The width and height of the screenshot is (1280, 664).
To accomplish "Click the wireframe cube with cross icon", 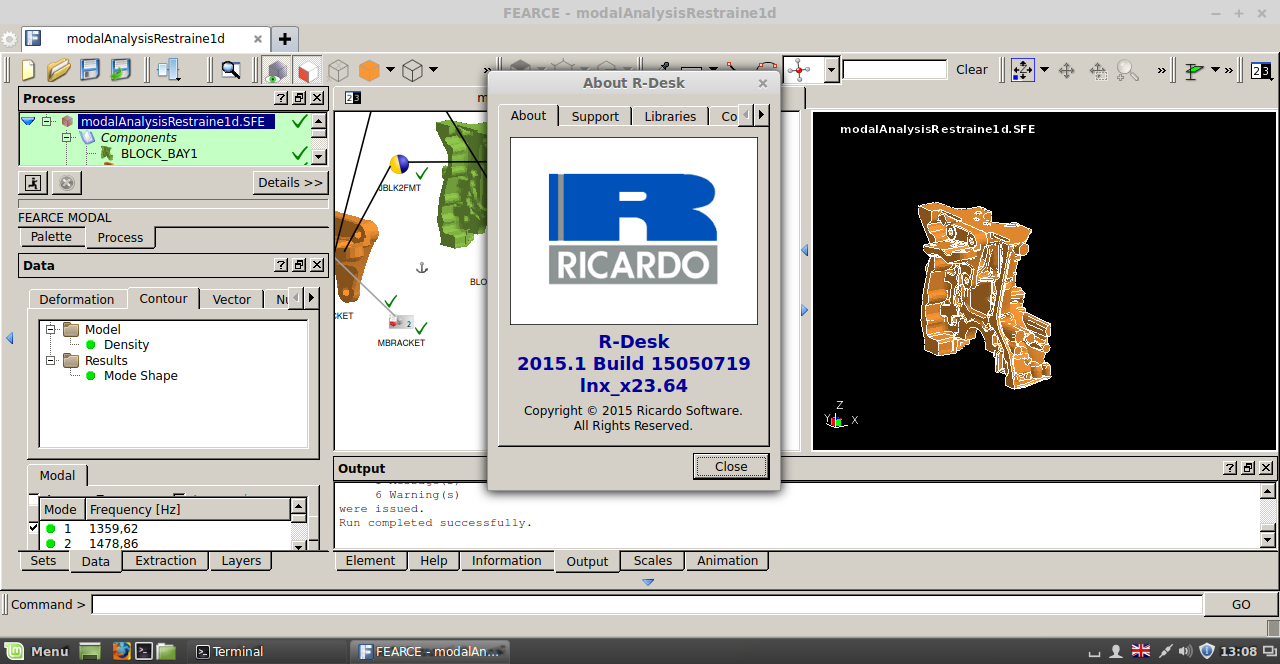I will tap(339, 71).
